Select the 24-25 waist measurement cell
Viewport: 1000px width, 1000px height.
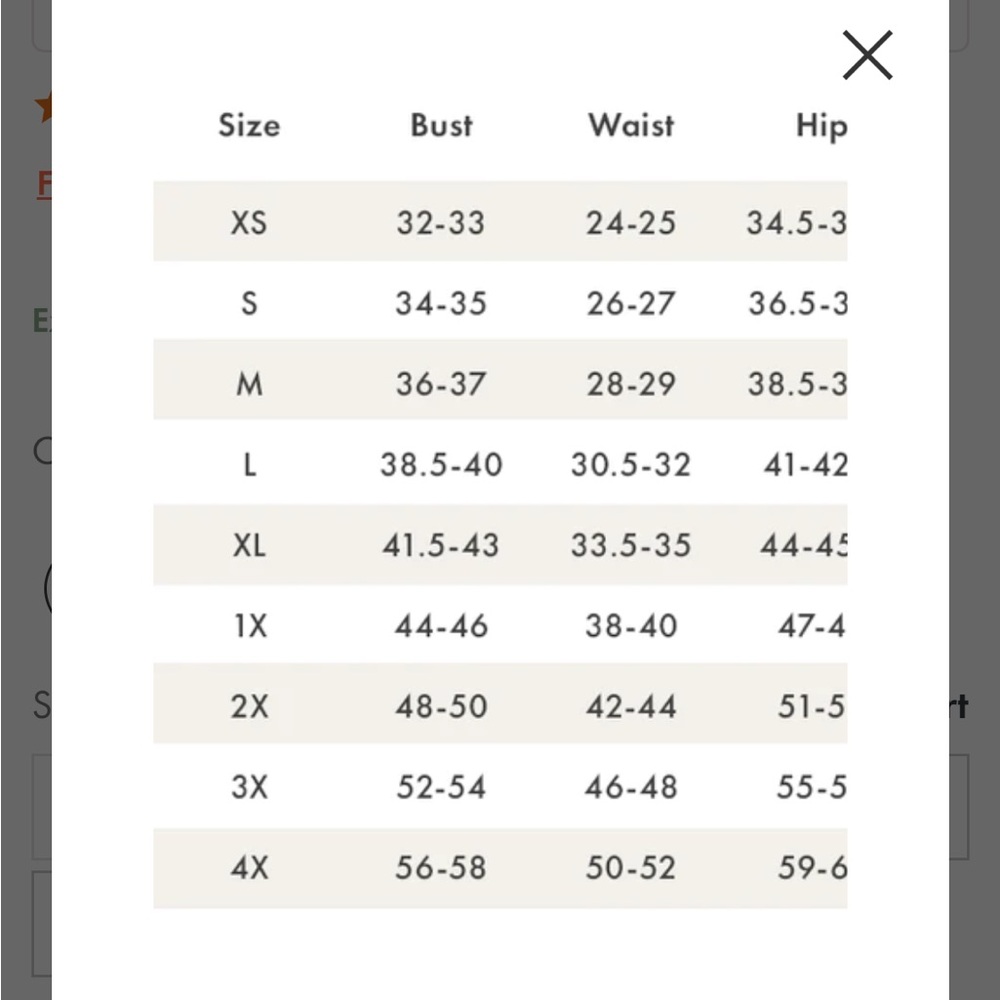pos(631,223)
